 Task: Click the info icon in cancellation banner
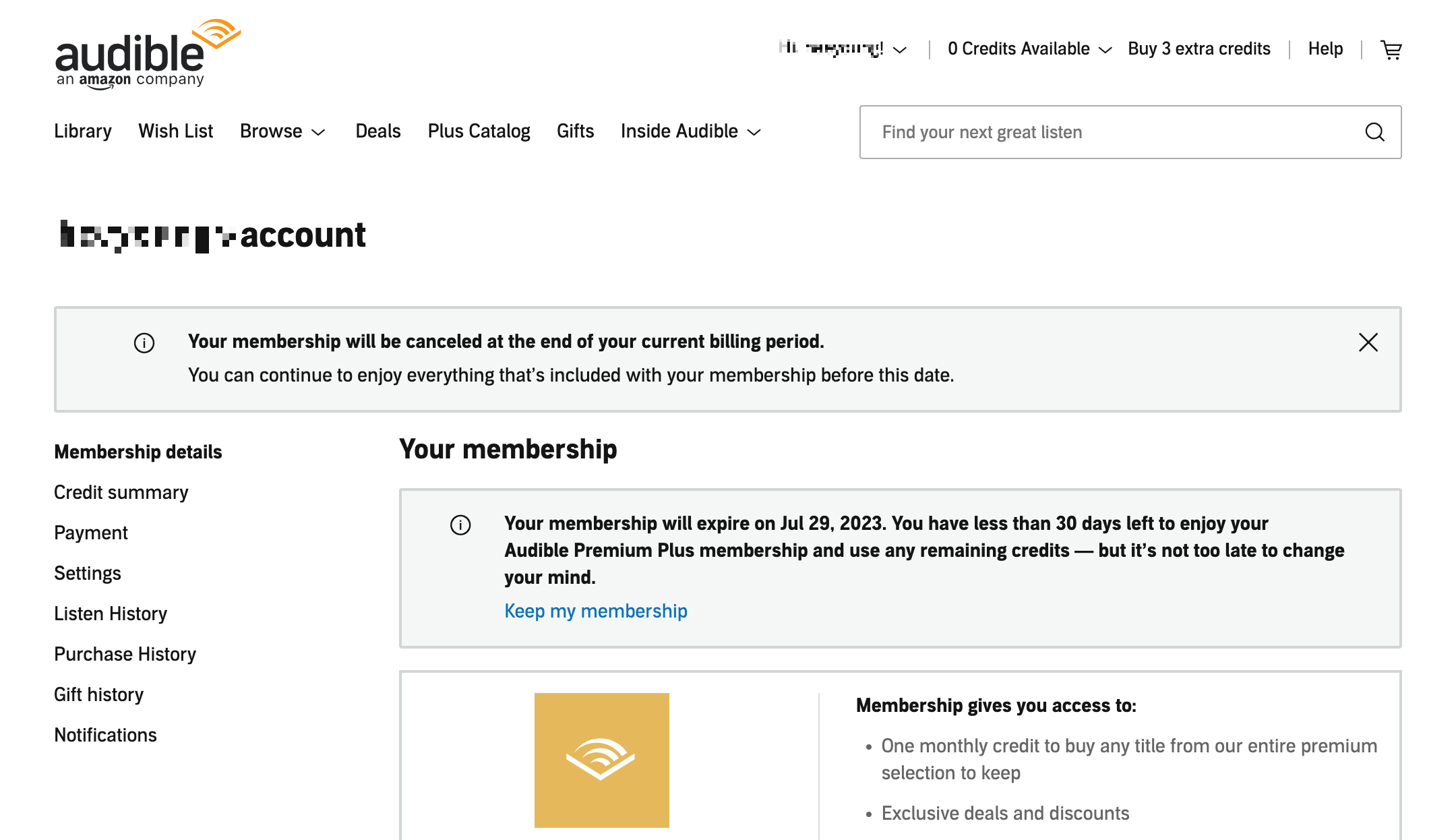pyautogui.click(x=144, y=343)
